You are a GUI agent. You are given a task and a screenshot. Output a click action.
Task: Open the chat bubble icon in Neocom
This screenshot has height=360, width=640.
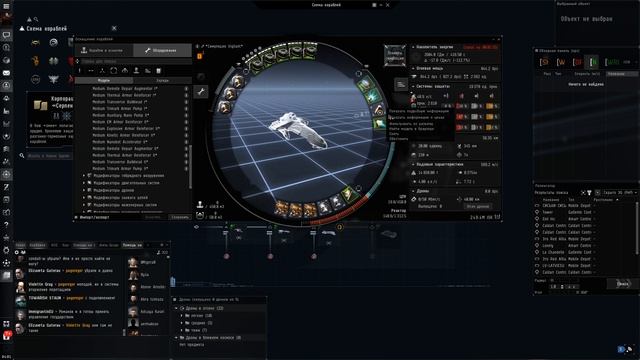coord(6,35)
